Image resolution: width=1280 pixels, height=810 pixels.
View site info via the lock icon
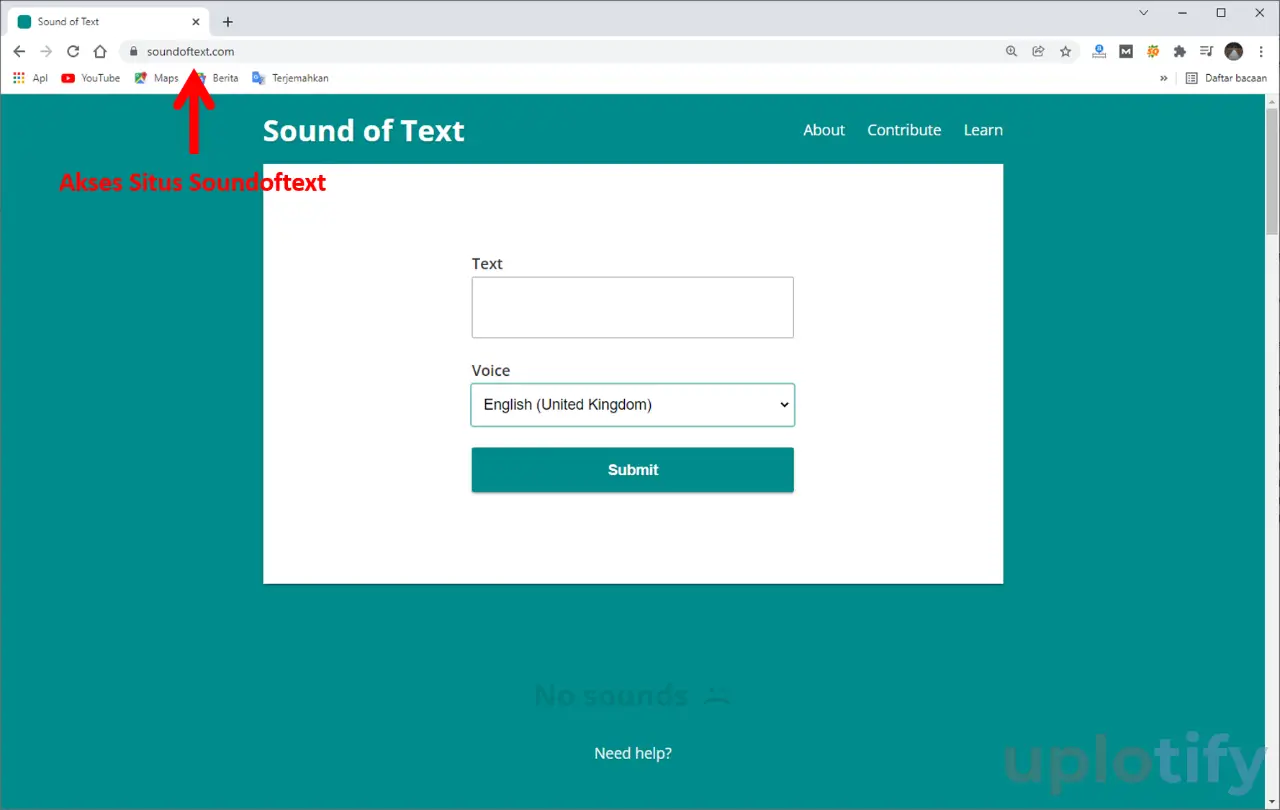point(132,51)
